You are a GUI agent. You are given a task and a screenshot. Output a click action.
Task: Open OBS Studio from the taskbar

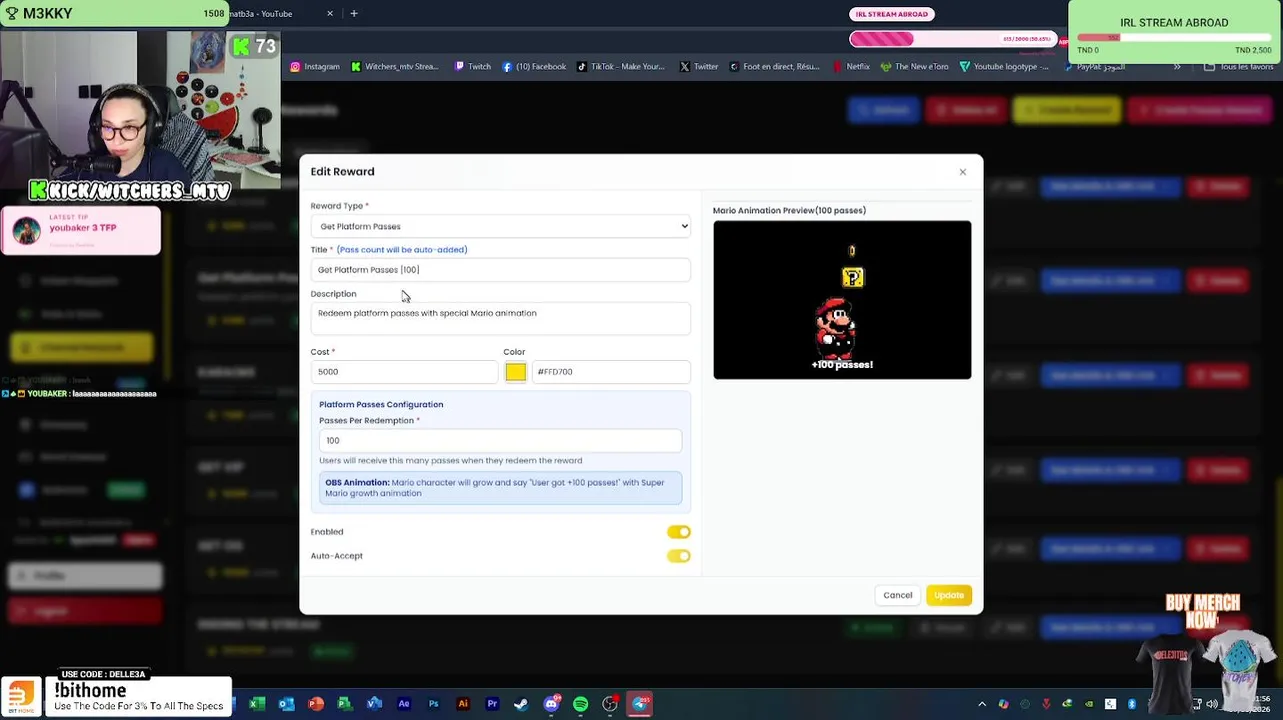pos(610,704)
